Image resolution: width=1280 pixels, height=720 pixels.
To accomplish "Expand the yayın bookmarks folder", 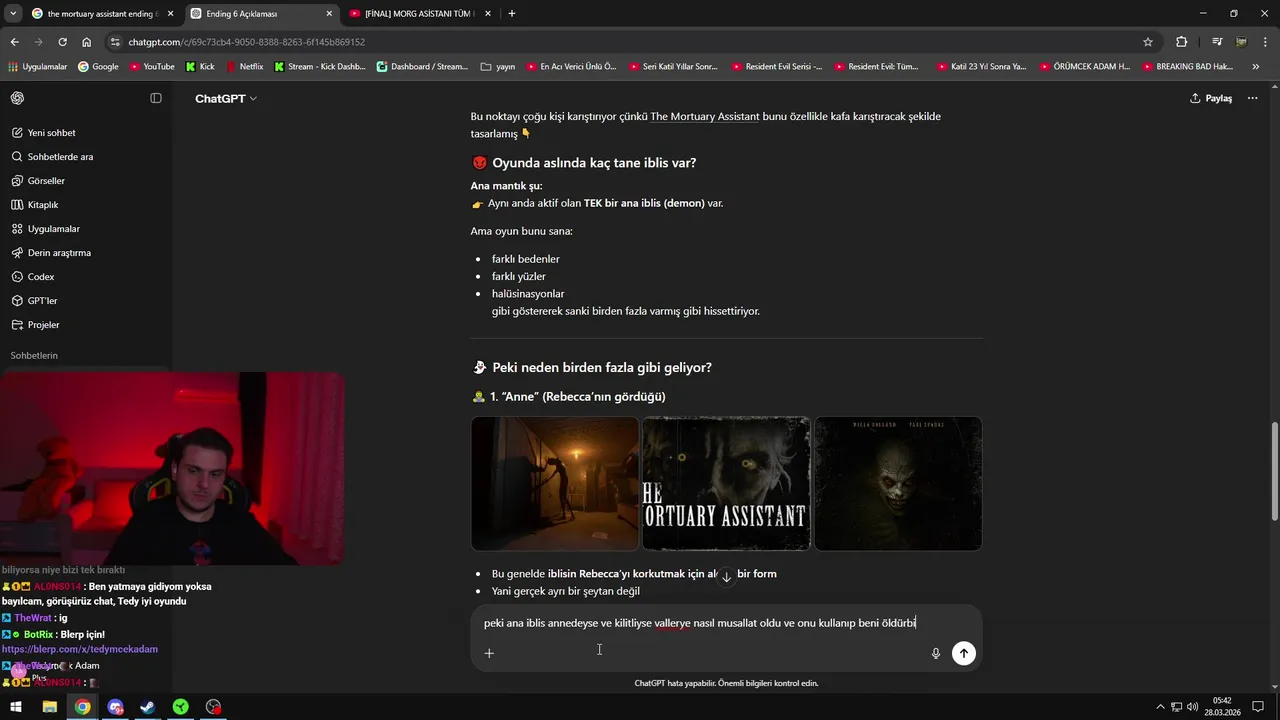I will (498, 67).
